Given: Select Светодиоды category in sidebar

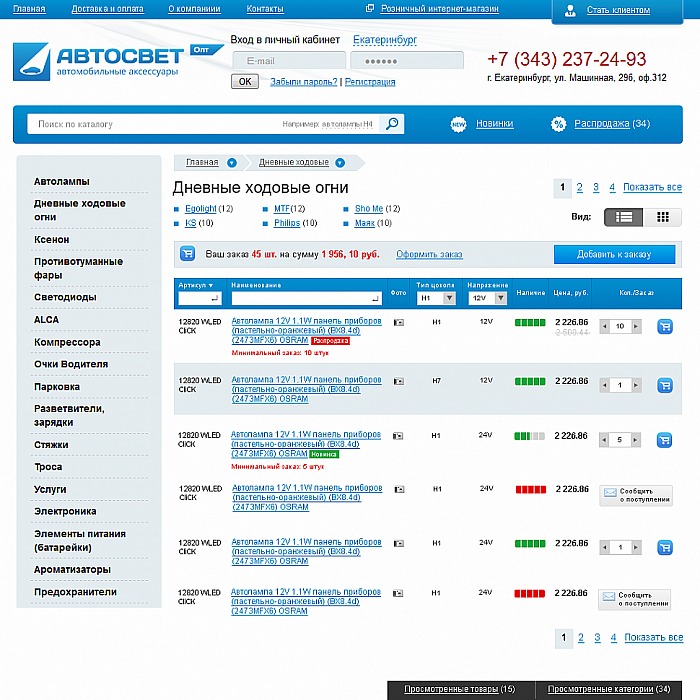Looking at the screenshot, I should click(65, 297).
